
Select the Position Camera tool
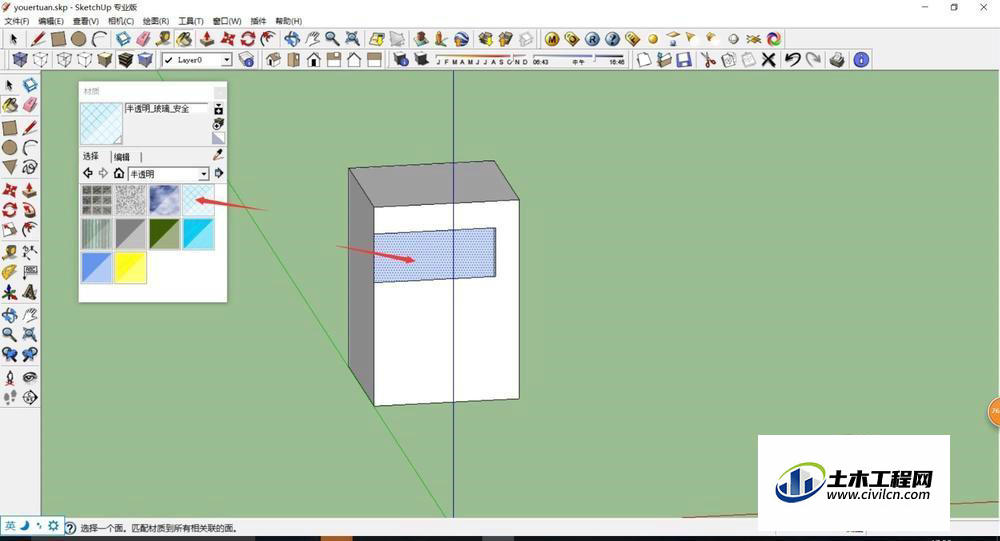point(10,378)
